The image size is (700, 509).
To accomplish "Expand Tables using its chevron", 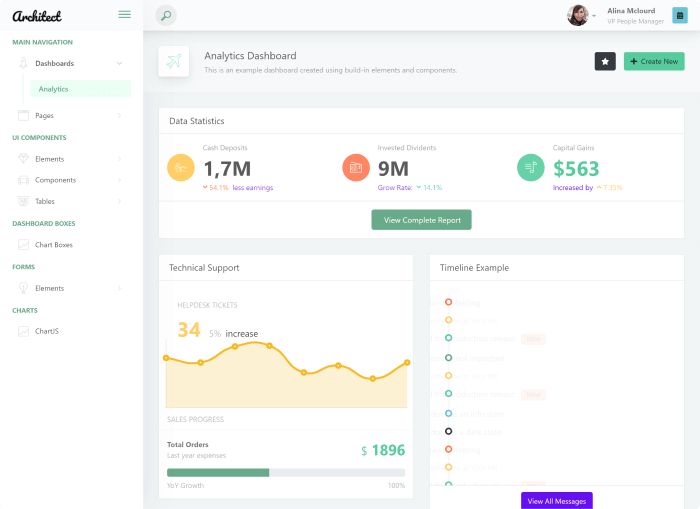I will tap(119, 201).
